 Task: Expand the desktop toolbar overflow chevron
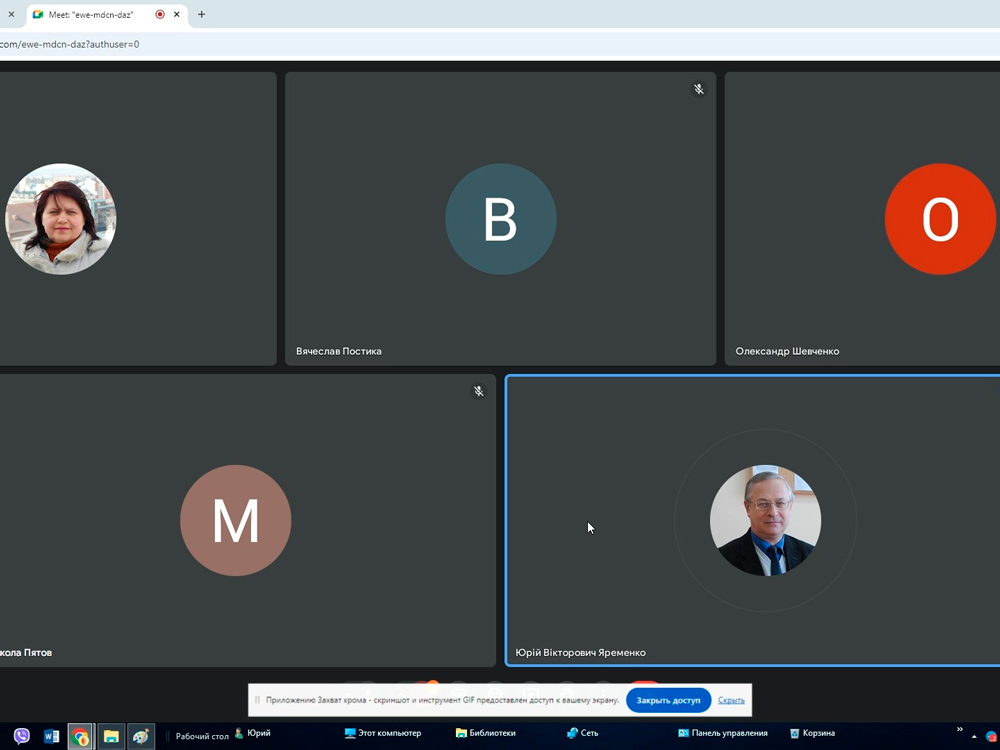(x=960, y=730)
